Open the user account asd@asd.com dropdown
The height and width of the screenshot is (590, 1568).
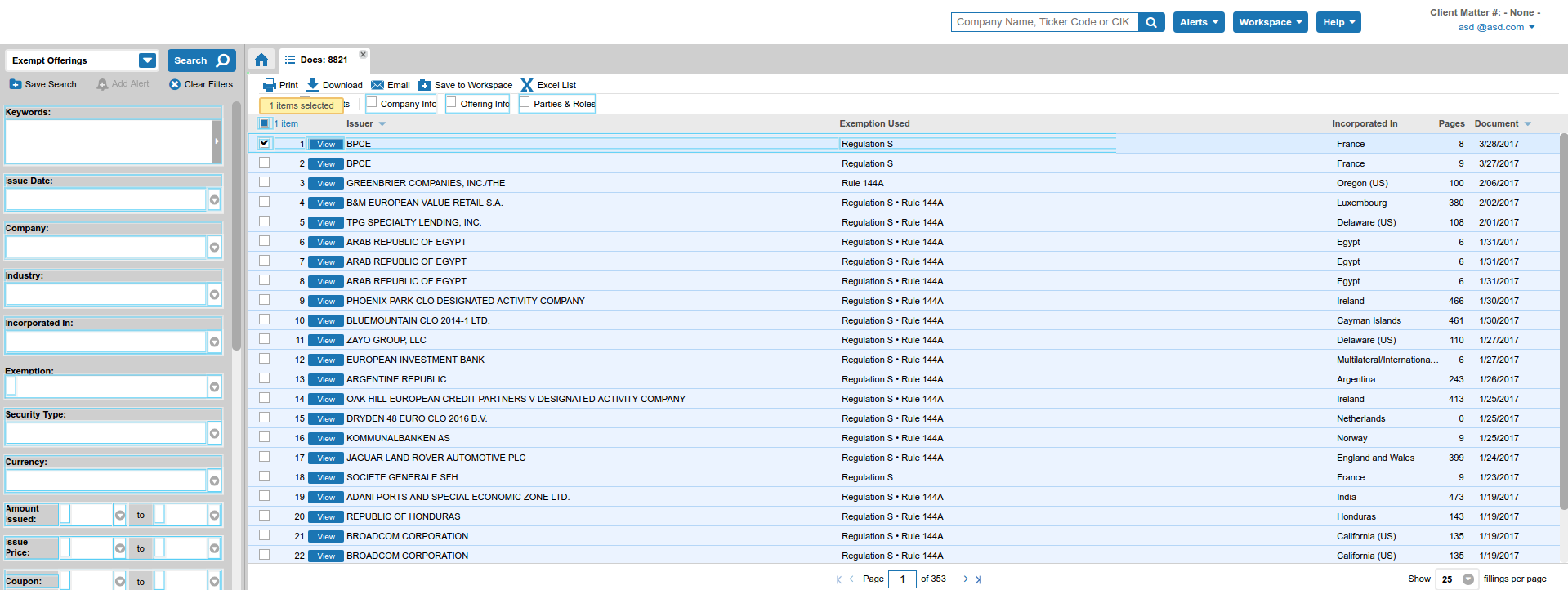(1497, 27)
